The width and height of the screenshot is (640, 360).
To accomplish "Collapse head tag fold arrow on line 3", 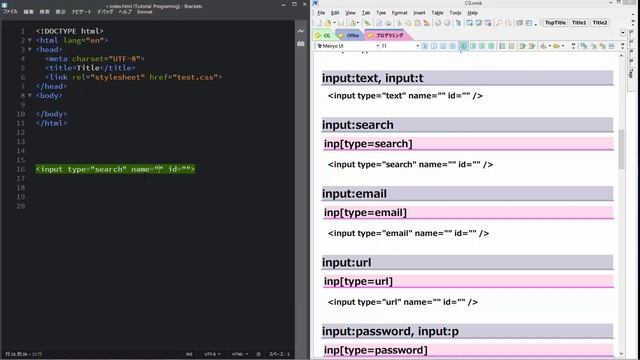I will [30, 49].
